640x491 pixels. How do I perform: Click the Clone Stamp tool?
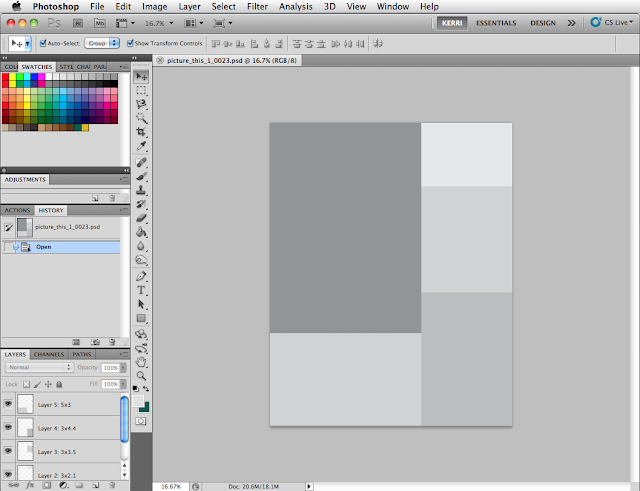[141, 189]
